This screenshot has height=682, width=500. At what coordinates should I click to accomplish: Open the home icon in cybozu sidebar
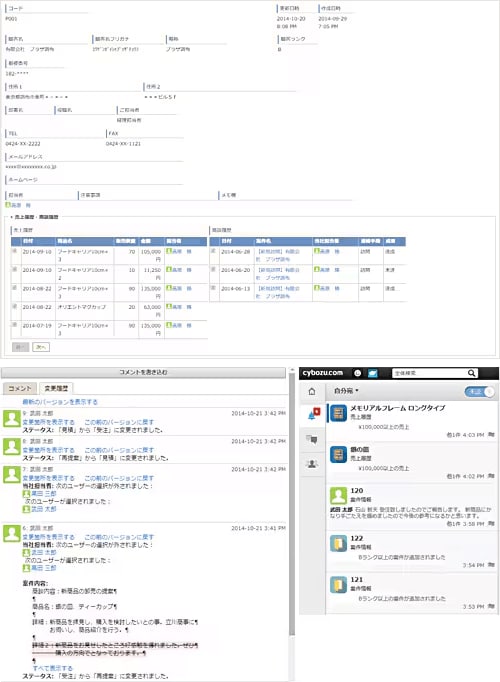[312, 391]
